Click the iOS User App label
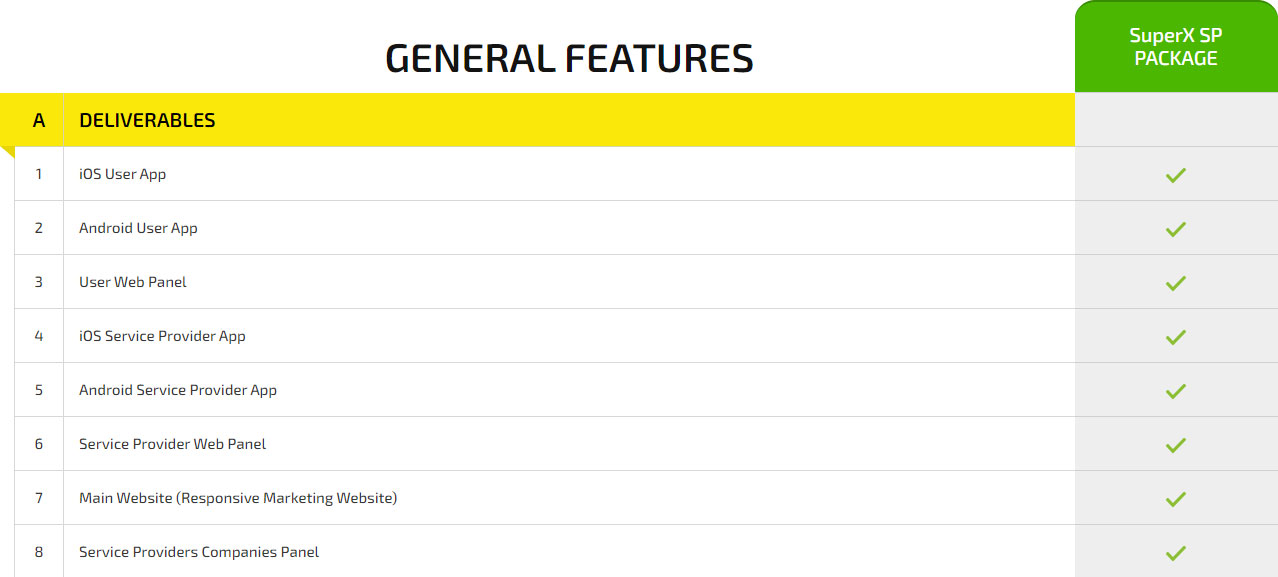Image resolution: width=1278 pixels, height=577 pixels. pos(122,174)
